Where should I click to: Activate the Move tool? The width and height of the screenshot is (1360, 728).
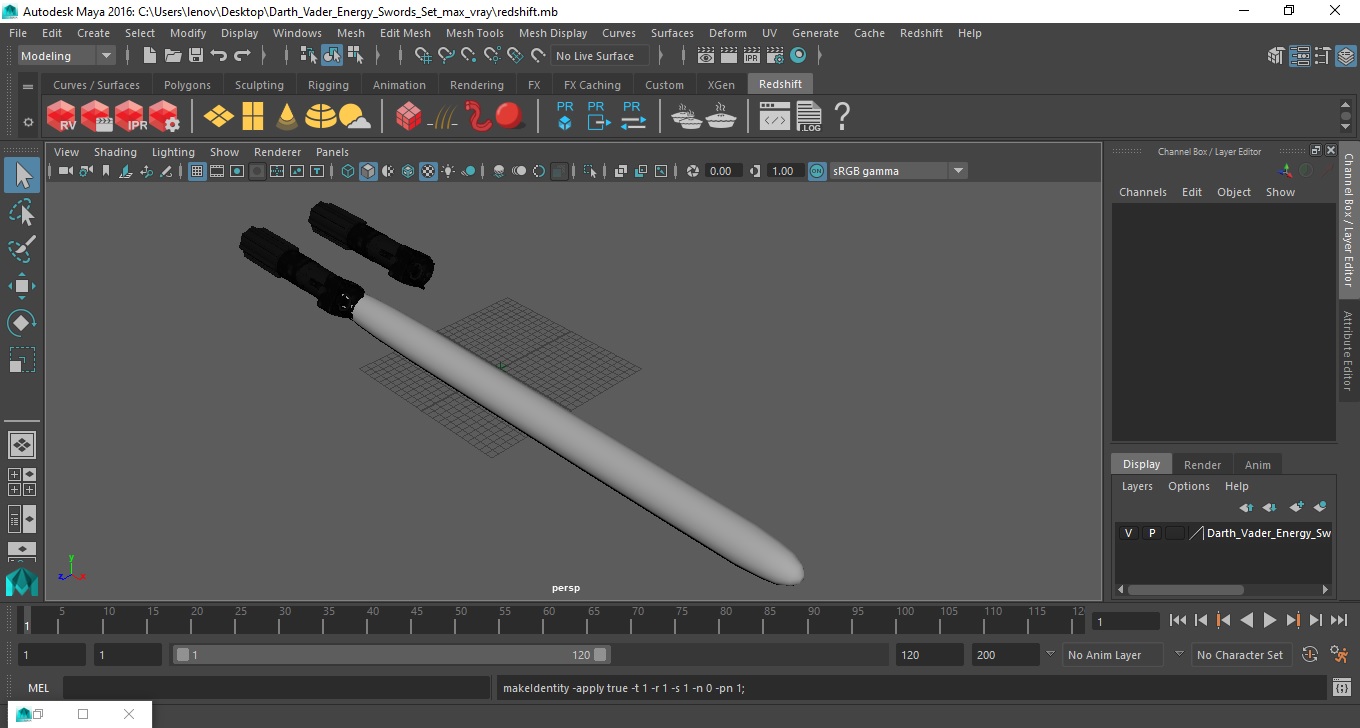pos(22,286)
